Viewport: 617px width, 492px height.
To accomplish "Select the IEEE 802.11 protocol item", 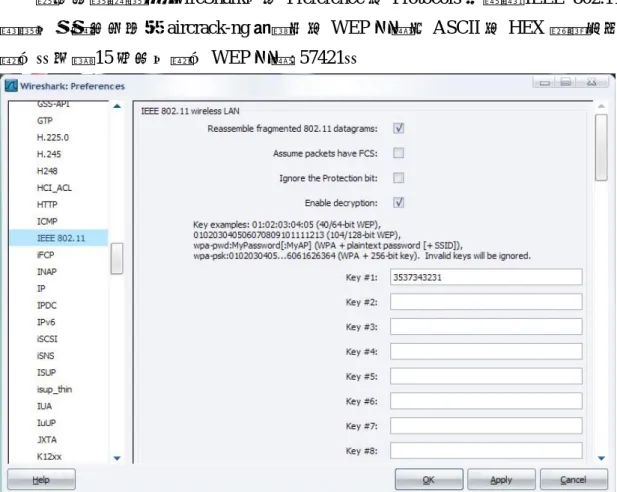I will [59, 238].
